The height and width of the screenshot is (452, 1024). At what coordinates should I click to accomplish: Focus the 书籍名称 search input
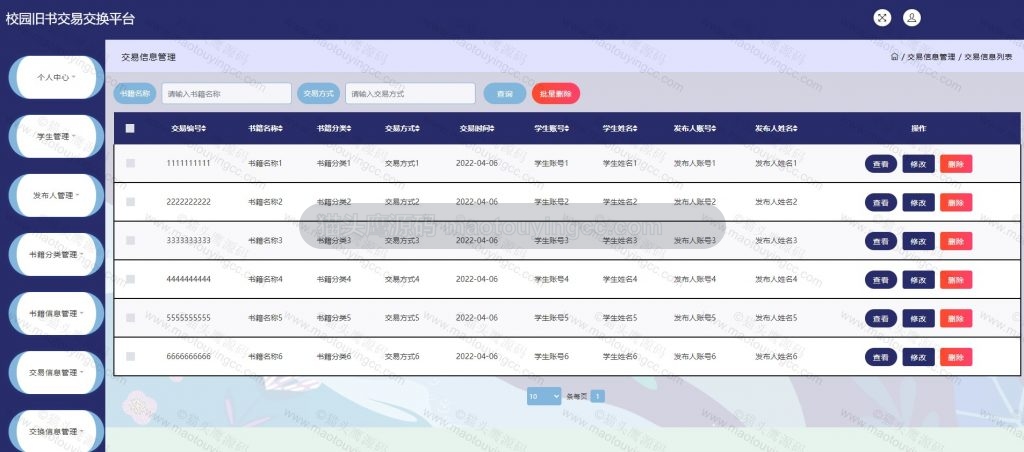[227, 93]
